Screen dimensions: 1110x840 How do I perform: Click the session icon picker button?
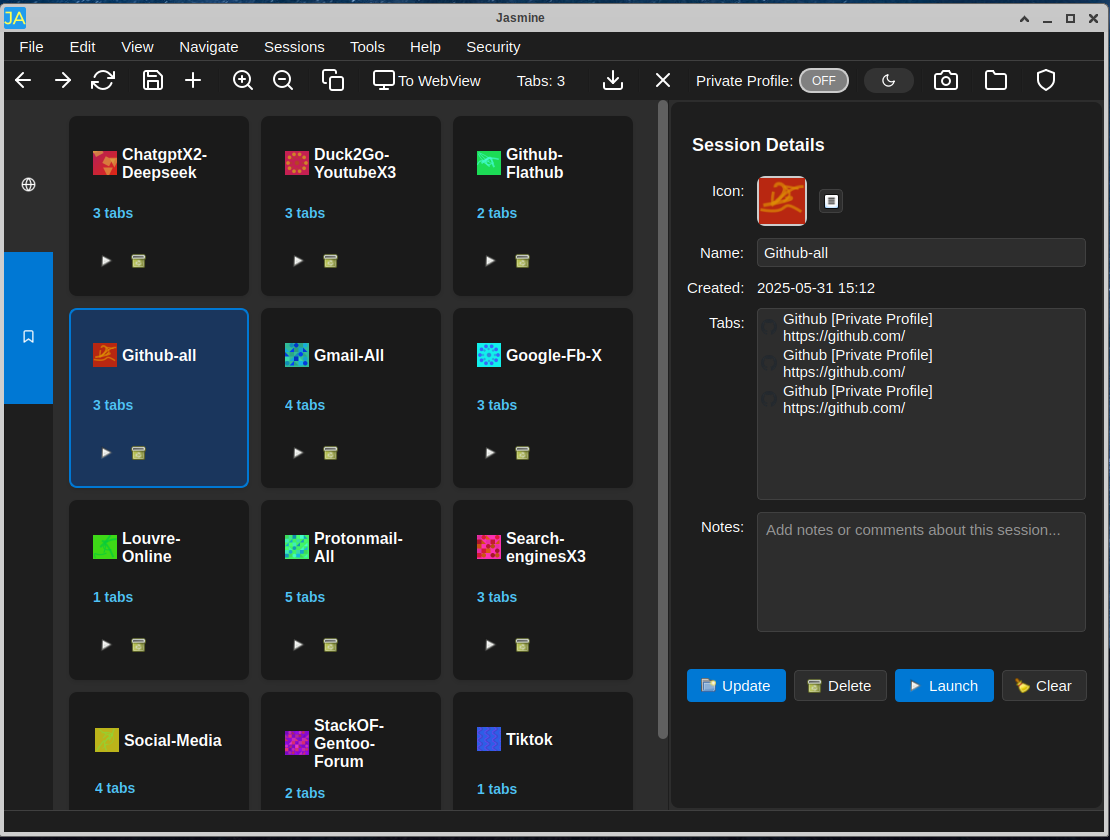[831, 201]
